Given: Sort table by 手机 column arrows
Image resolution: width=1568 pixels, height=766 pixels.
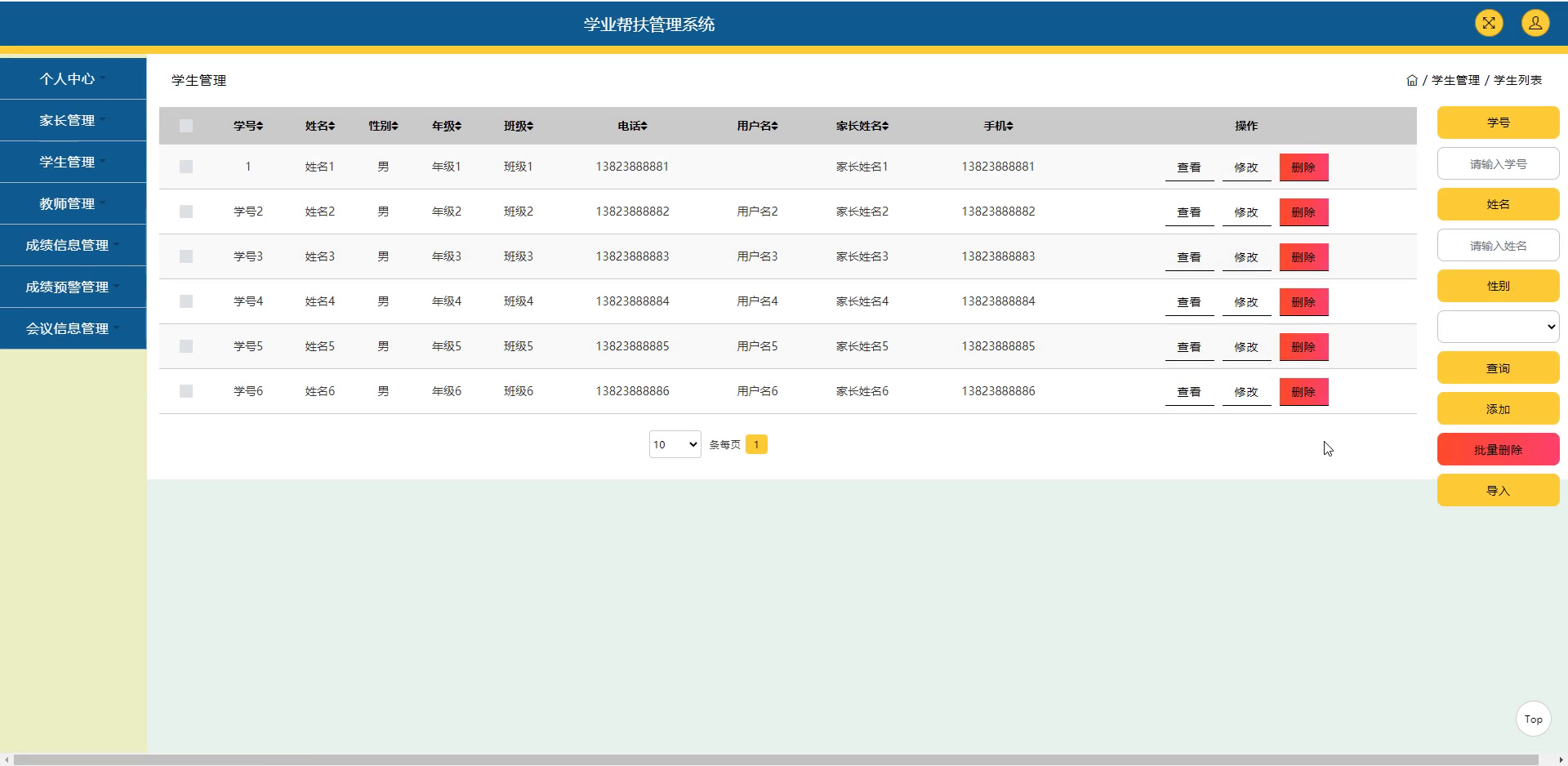Looking at the screenshot, I should pos(1010,126).
